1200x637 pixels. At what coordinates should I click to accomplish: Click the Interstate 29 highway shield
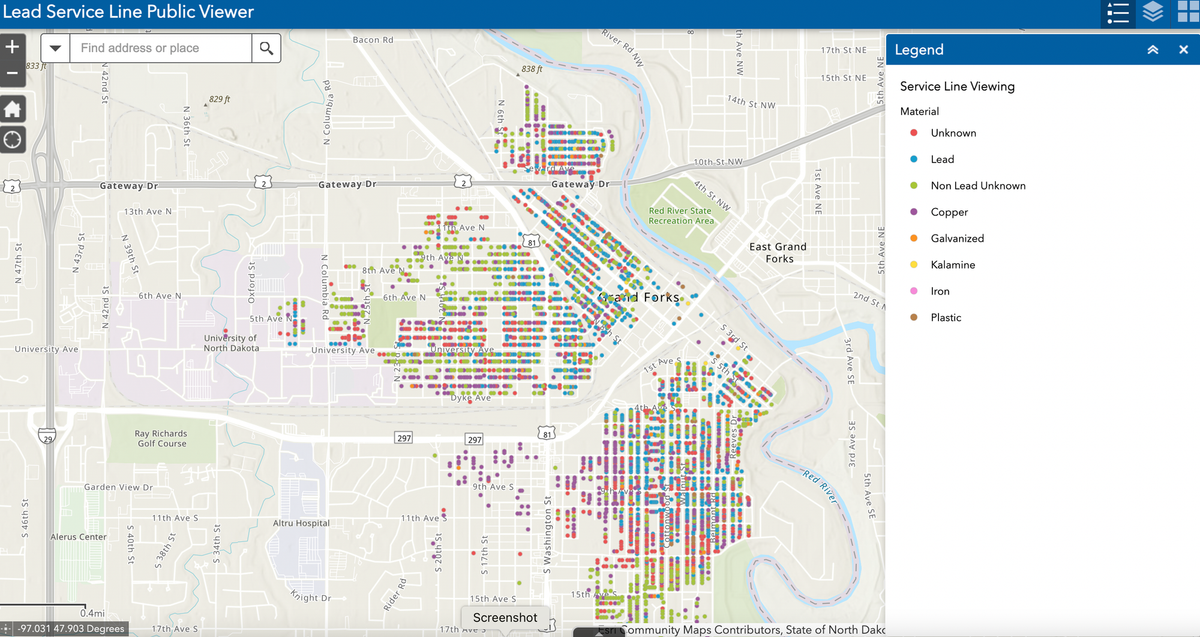click(x=46, y=437)
